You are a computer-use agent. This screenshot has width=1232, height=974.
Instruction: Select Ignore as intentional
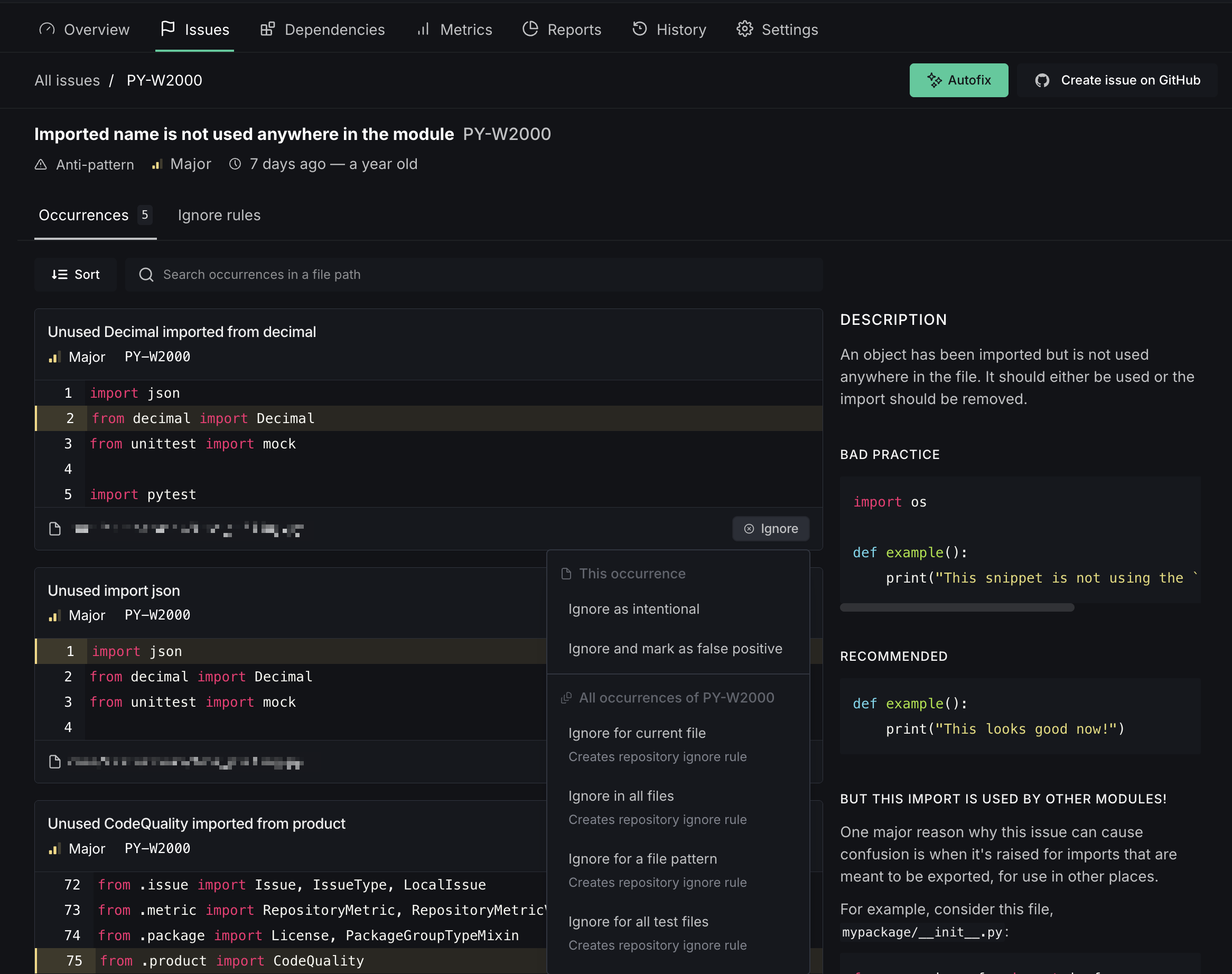click(x=633, y=609)
